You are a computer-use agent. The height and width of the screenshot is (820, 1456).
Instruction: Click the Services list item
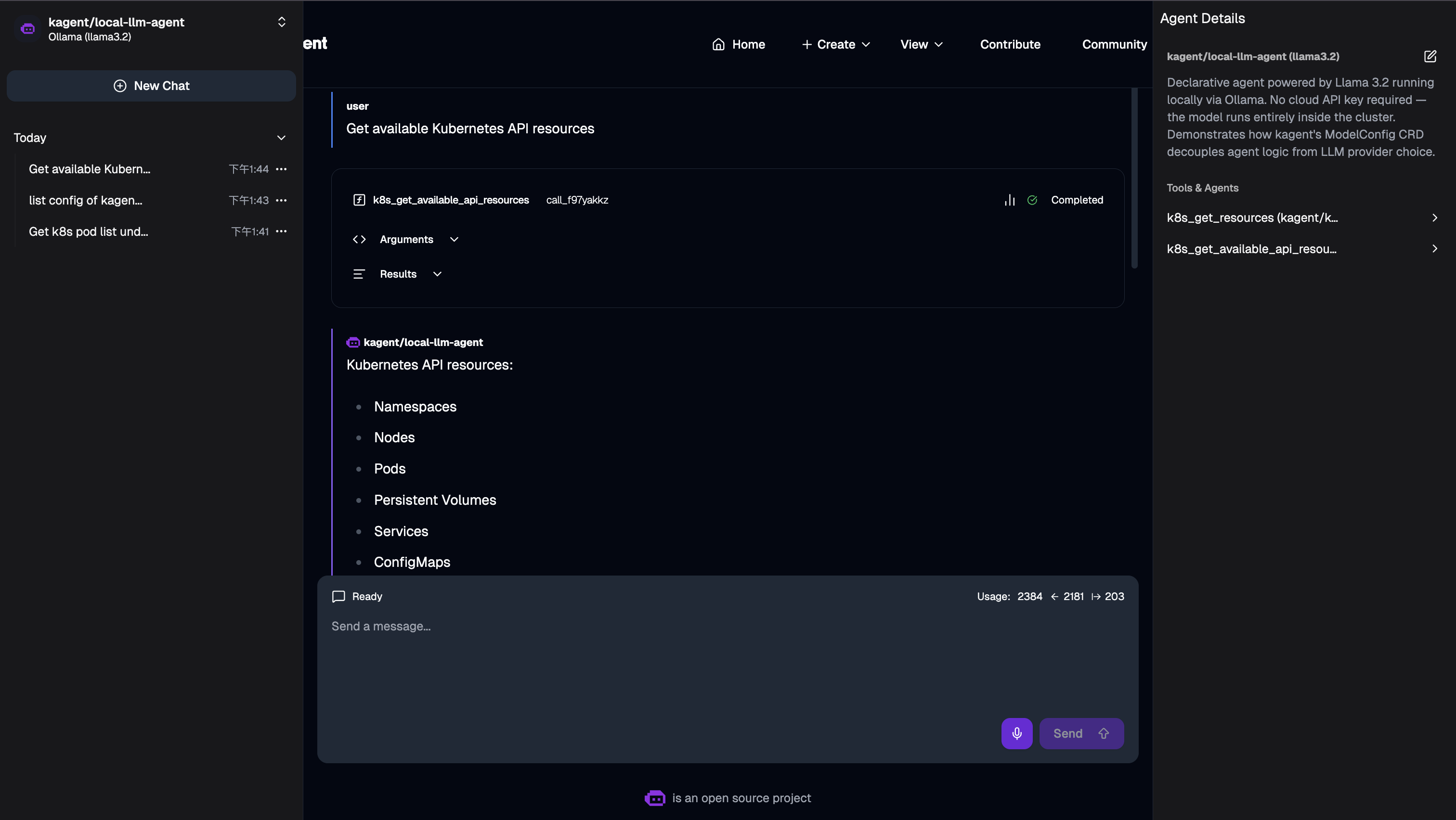(401, 531)
